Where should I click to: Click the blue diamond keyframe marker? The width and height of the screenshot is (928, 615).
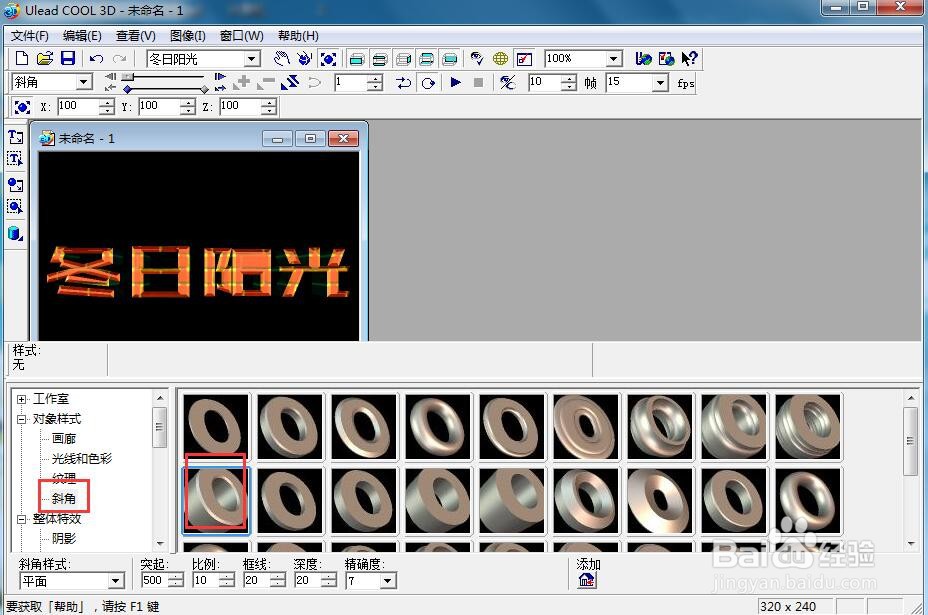pyautogui.click(x=127, y=89)
